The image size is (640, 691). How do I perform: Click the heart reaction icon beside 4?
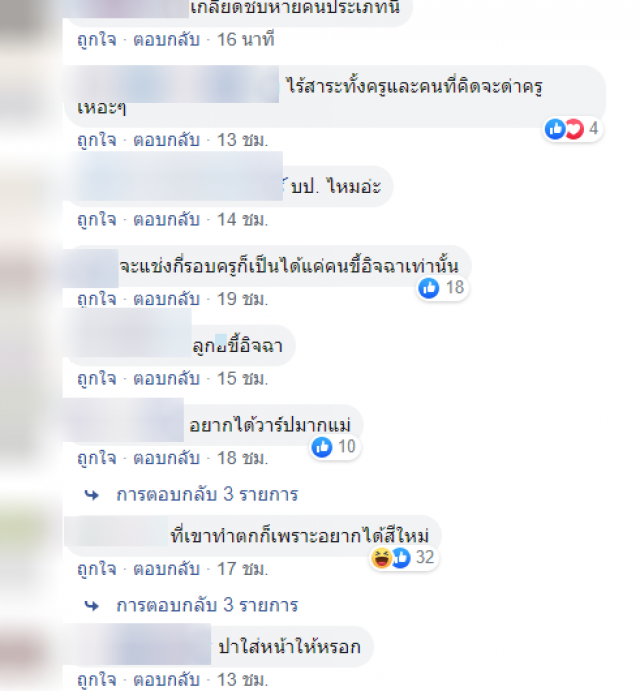click(575, 129)
